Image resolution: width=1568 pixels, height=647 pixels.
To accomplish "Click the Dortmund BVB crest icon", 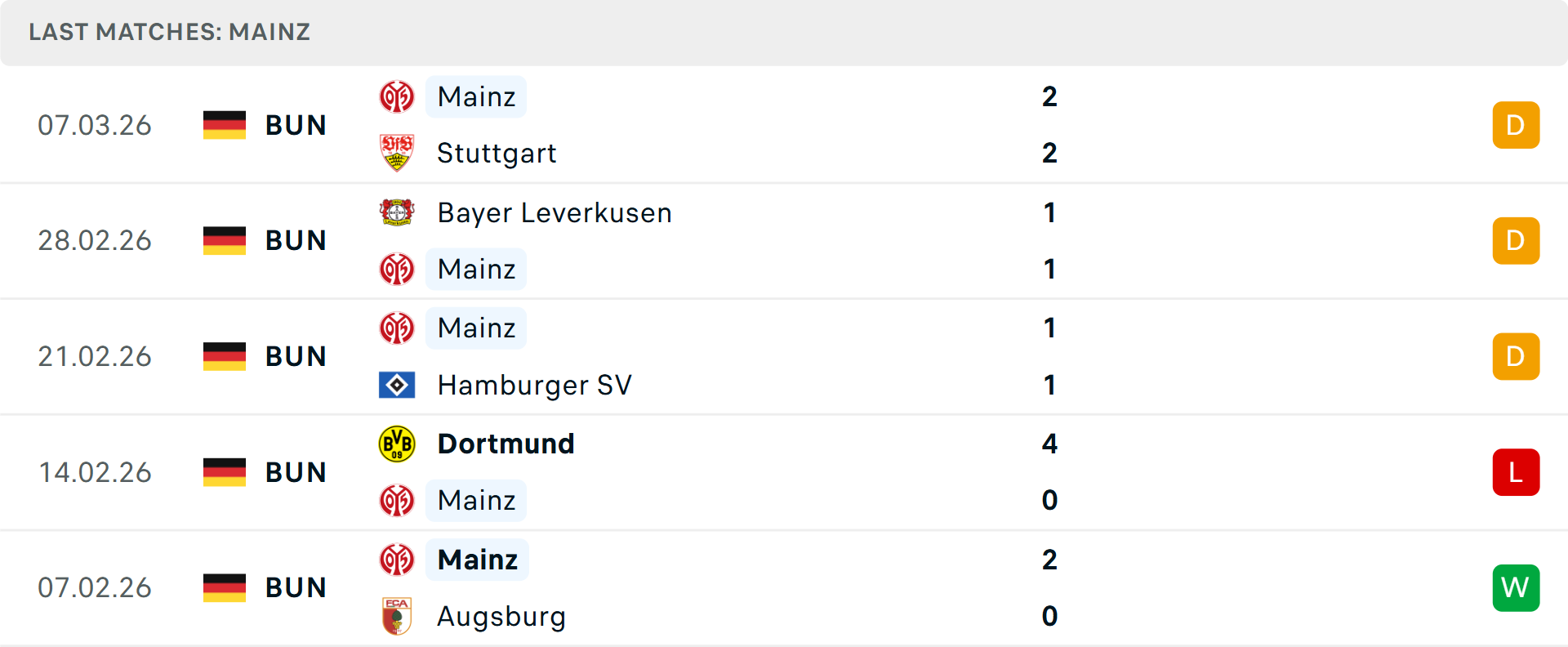I will [x=397, y=444].
